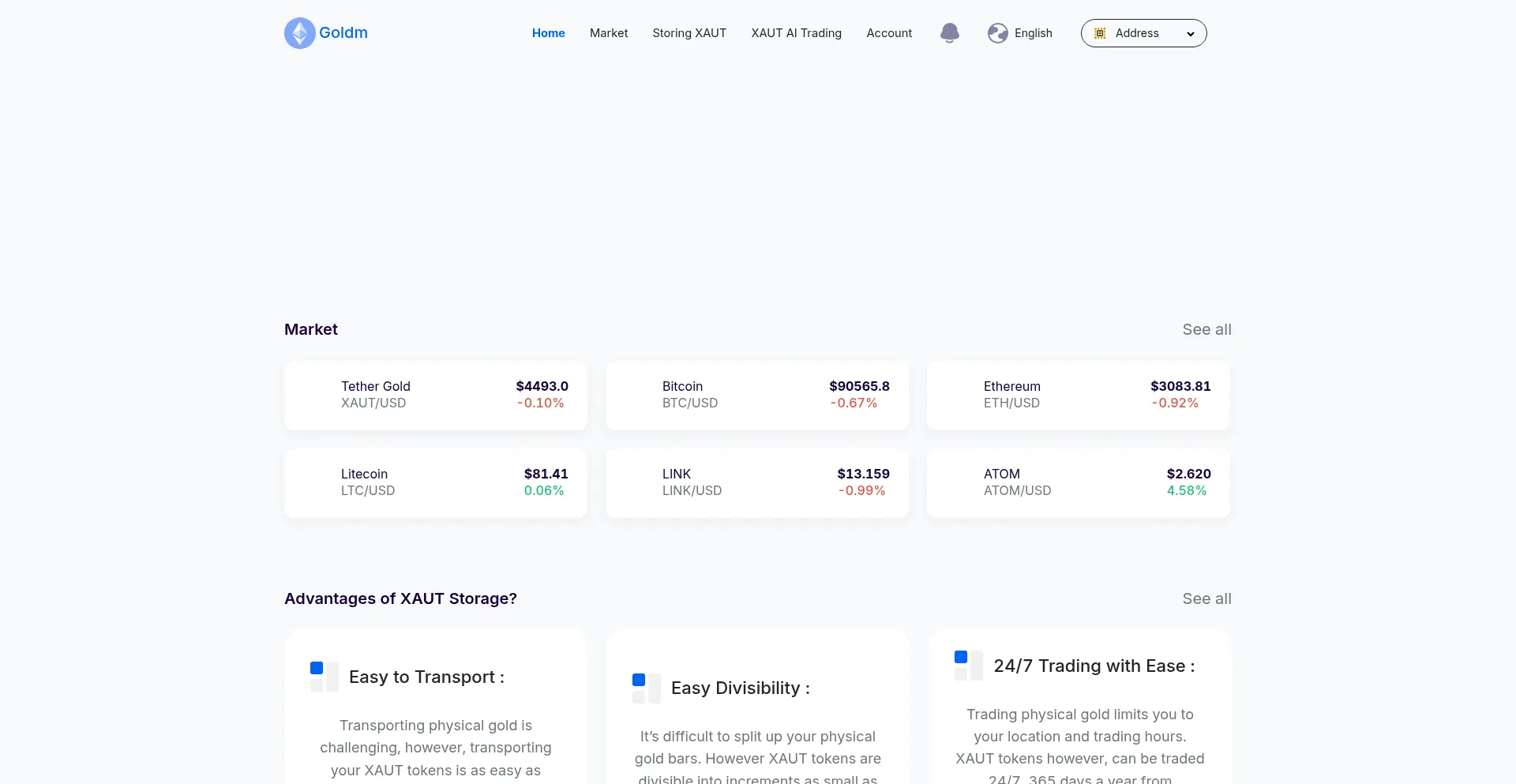Click the blue square icon beside Easy Divisibility

pos(640,680)
